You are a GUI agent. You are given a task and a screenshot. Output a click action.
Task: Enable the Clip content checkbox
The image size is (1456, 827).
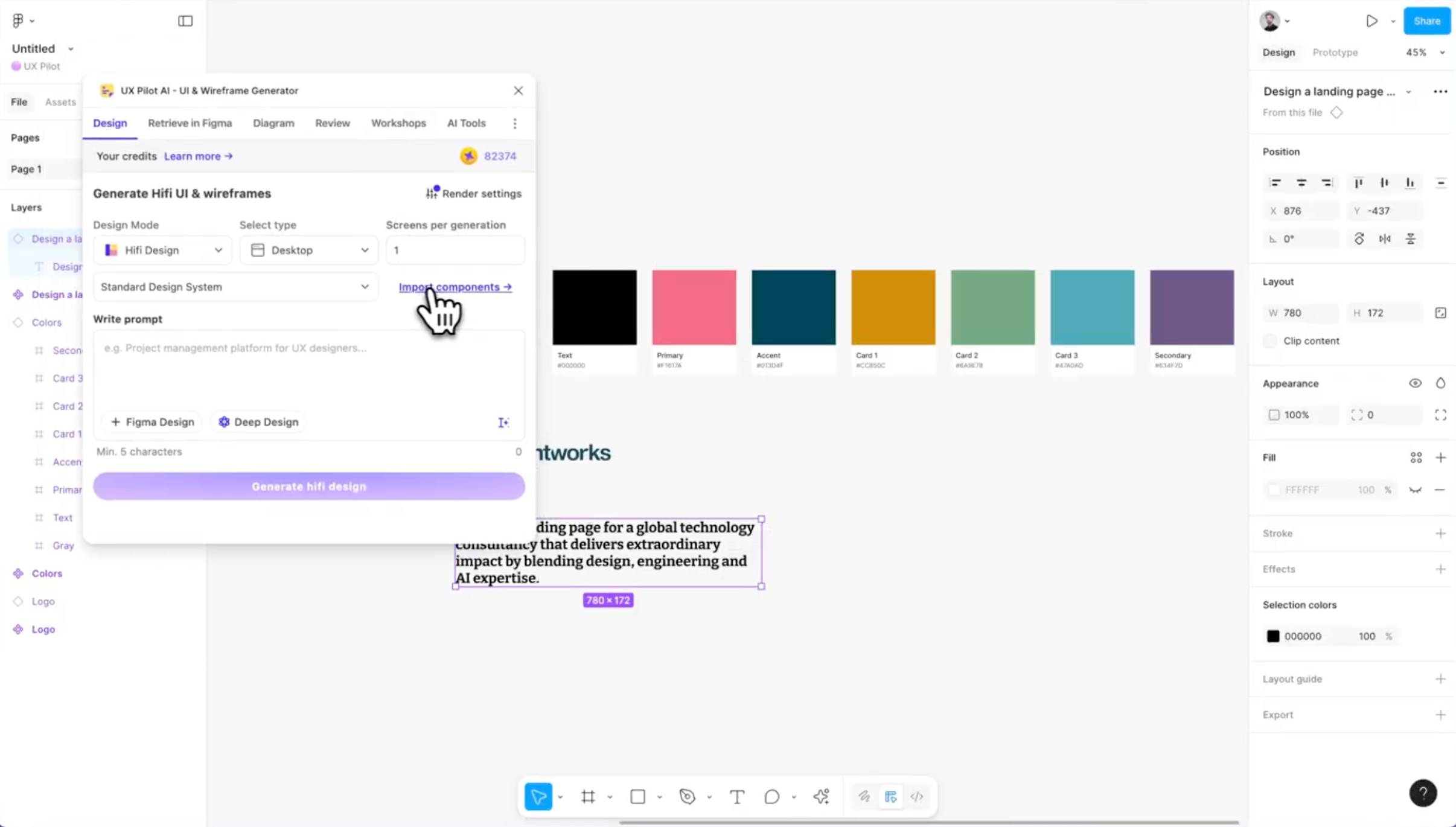point(1270,341)
